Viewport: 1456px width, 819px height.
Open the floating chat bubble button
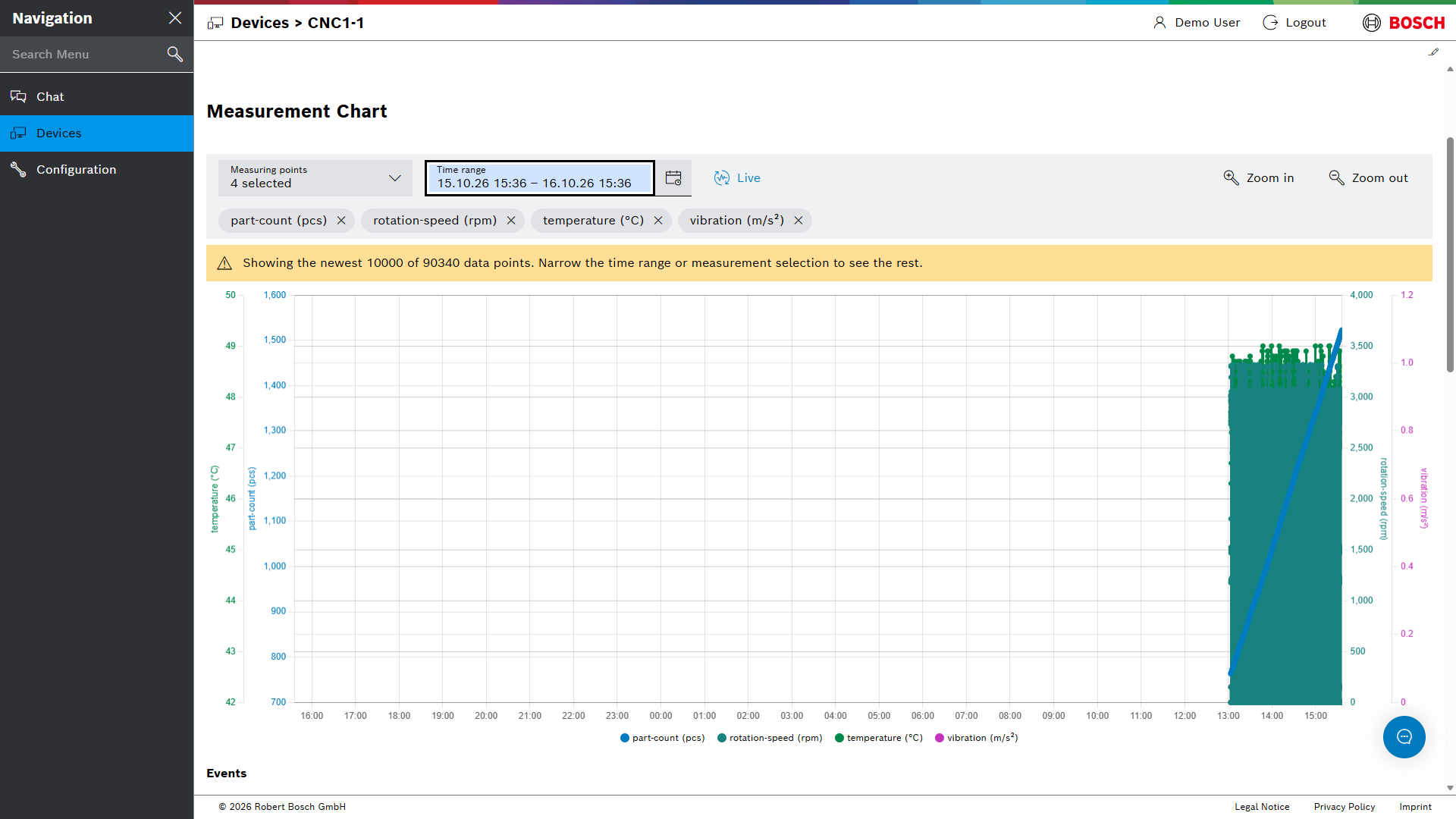coord(1404,737)
